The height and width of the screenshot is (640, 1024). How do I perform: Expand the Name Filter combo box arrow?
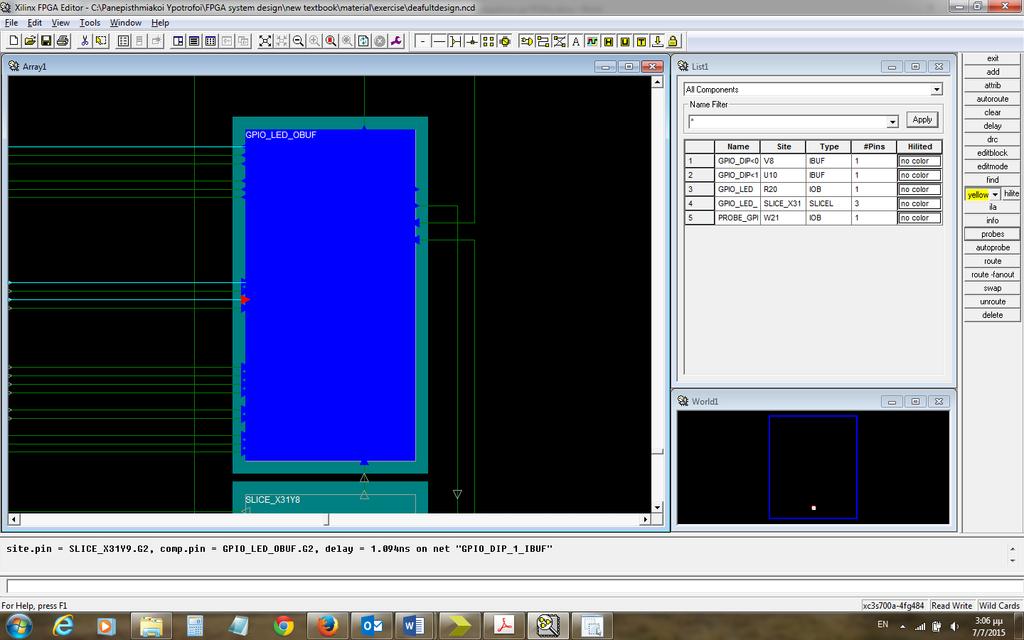892,122
